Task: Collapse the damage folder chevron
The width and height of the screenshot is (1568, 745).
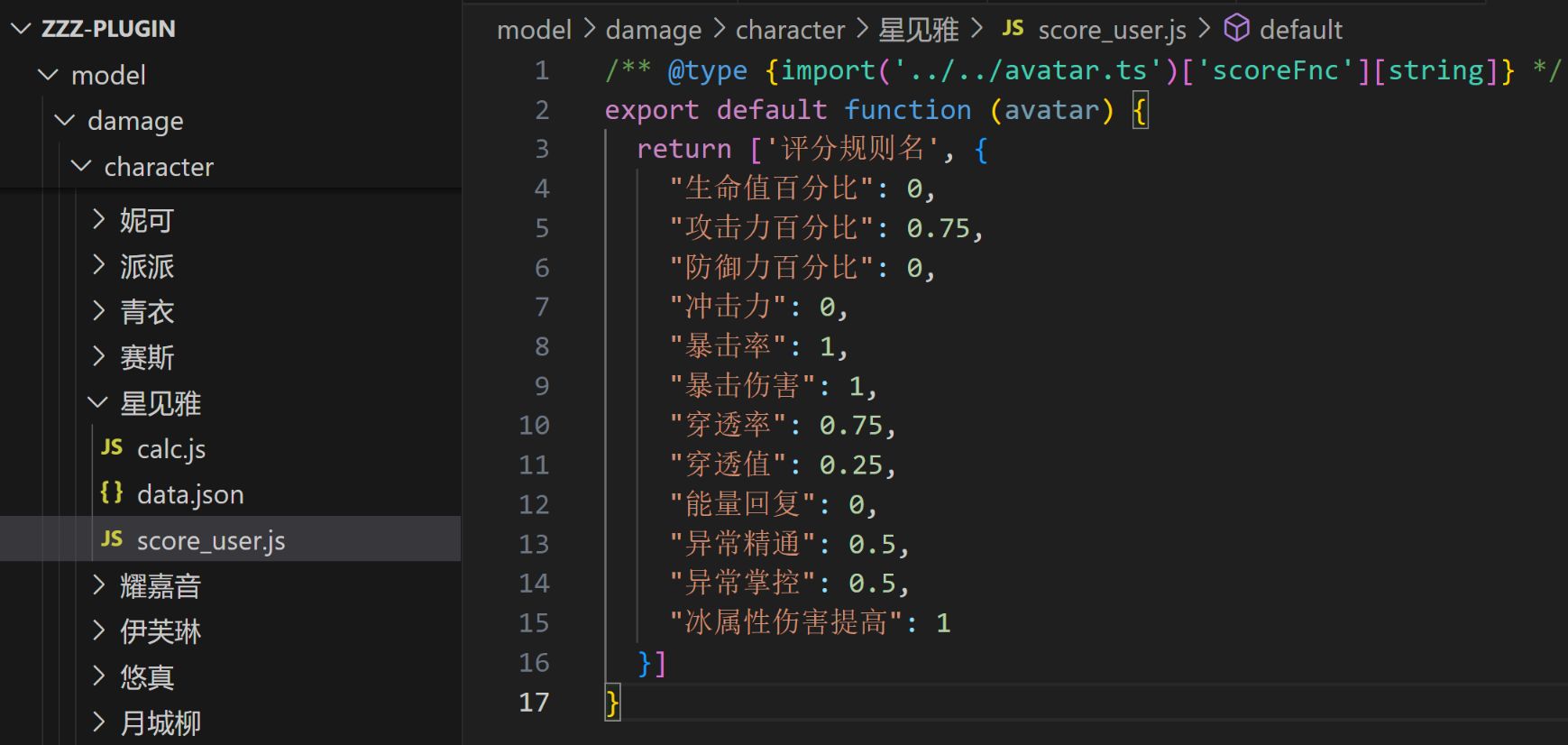Action: click(x=65, y=120)
